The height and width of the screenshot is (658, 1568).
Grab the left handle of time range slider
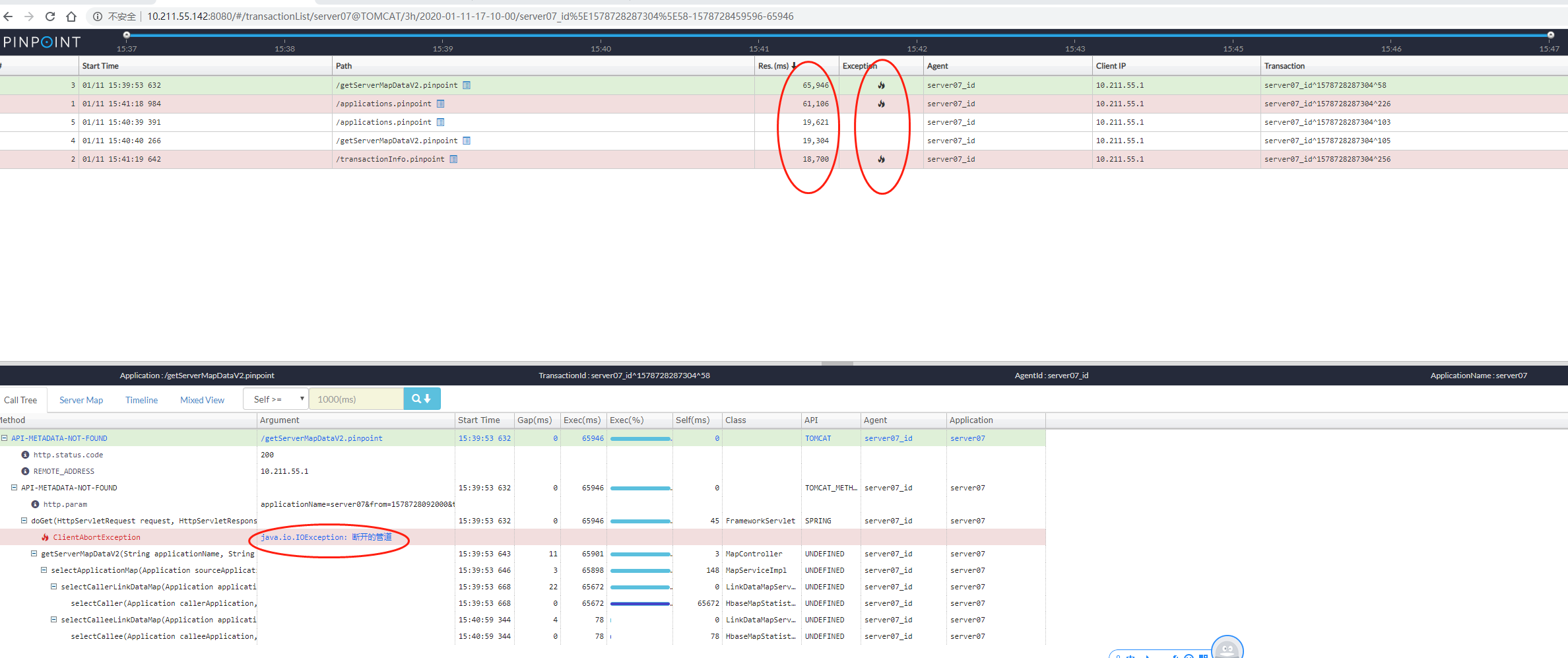pyautogui.click(x=127, y=35)
